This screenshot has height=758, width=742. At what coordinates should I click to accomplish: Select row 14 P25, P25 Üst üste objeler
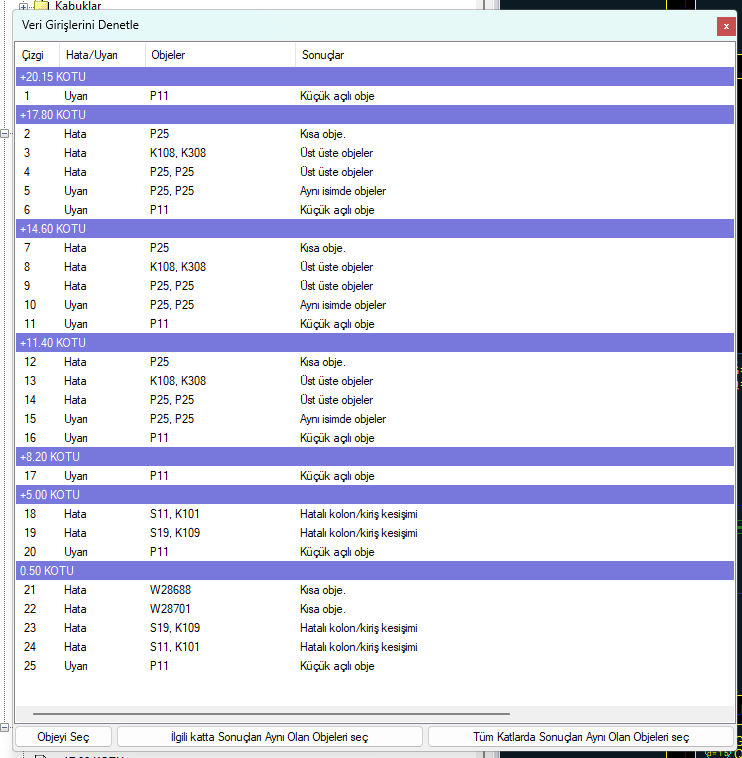pos(375,400)
